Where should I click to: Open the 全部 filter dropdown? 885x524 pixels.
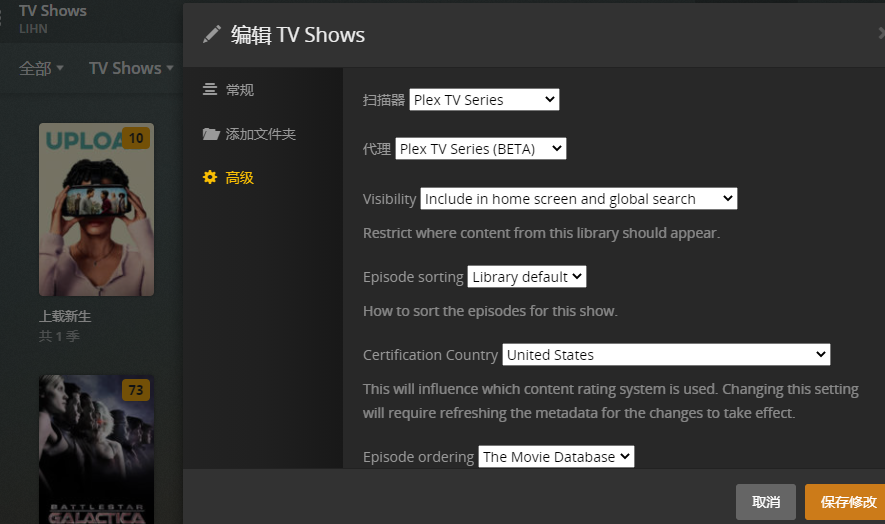coord(41,68)
